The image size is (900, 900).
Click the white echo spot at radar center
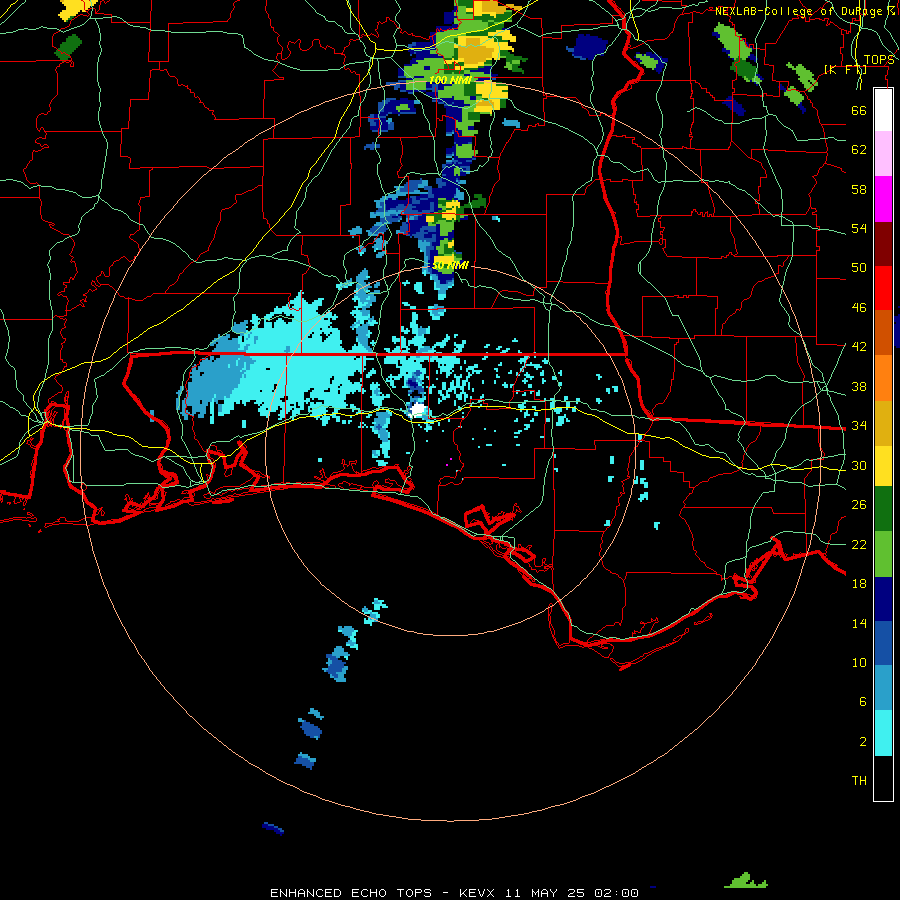coord(418,409)
